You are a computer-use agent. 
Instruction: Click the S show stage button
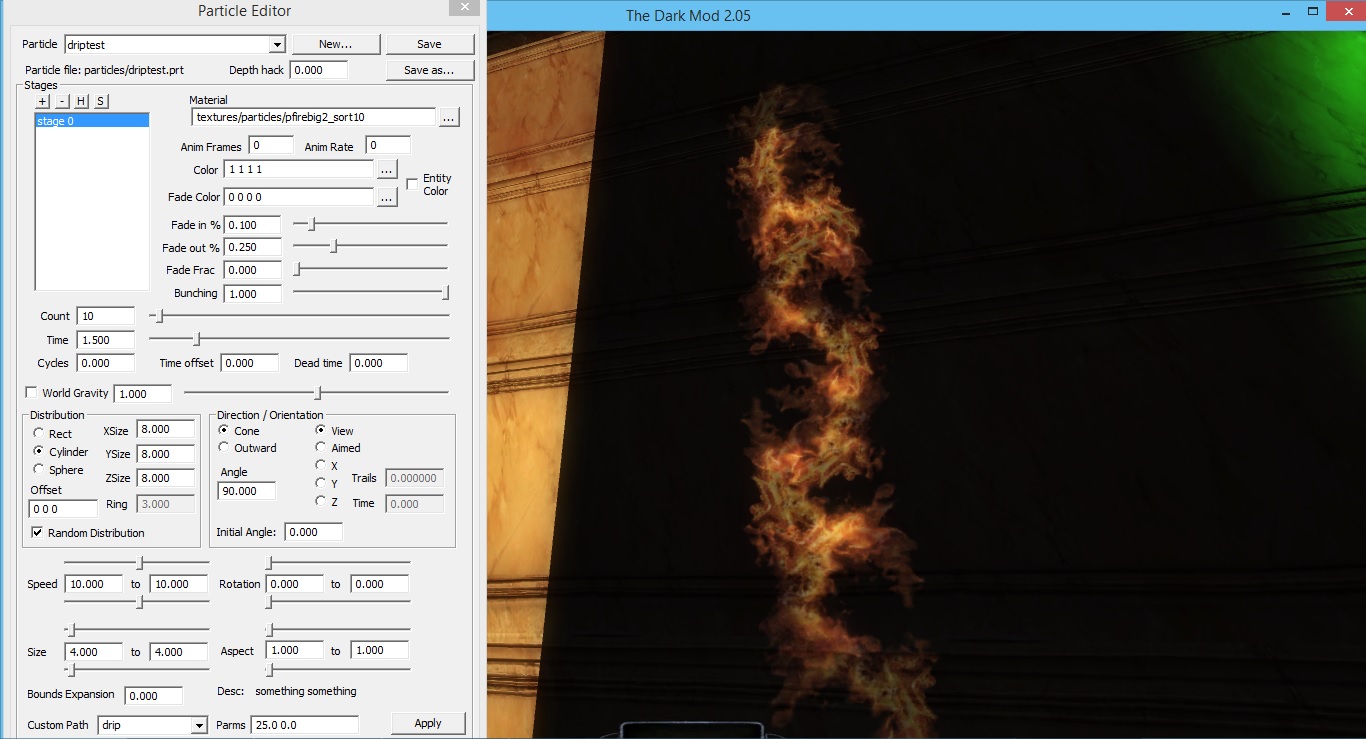101,101
